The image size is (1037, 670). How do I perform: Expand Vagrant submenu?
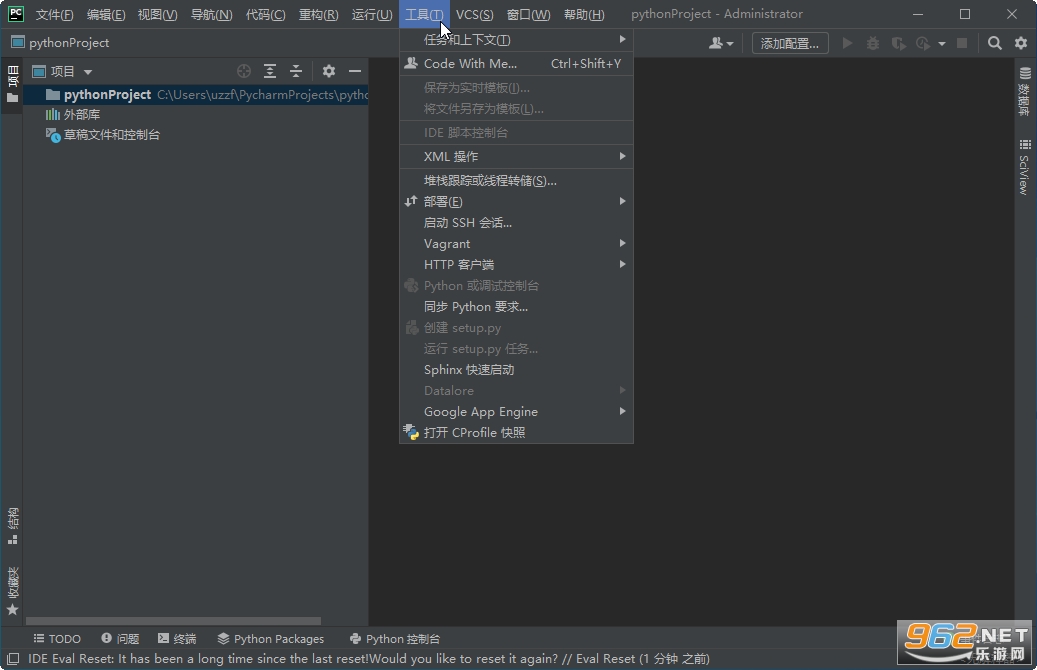coord(517,243)
